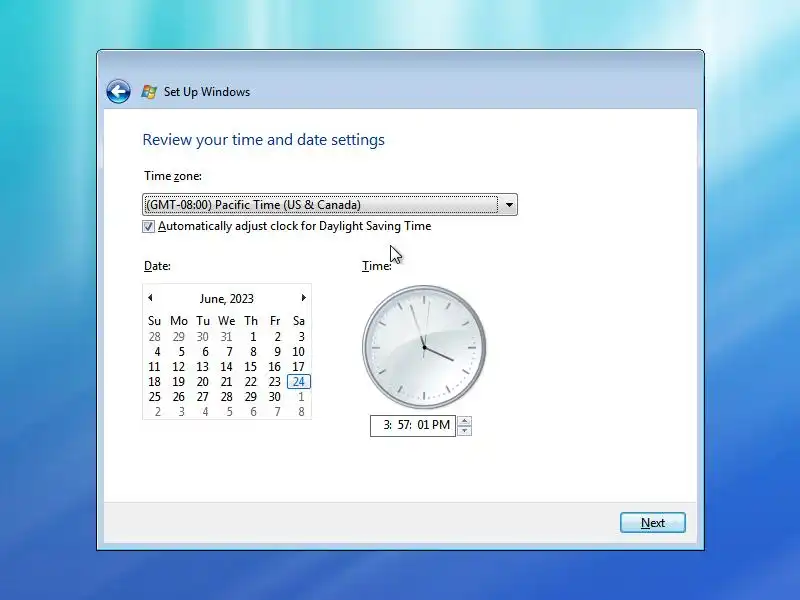800x600 pixels.
Task: Click the hour value 3 in time field
Action: pos(387,425)
